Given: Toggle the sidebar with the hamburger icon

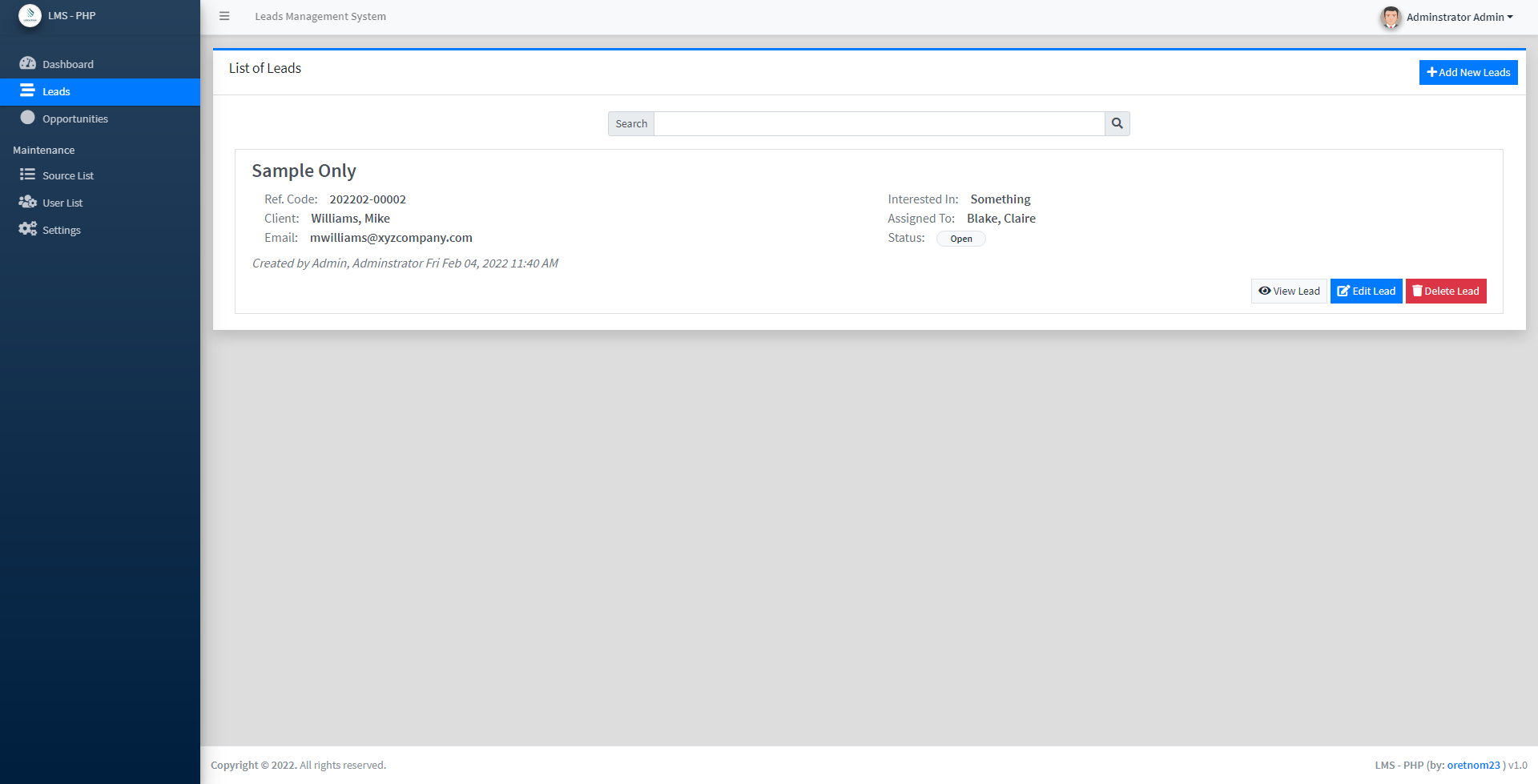Looking at the screenshot, I should 224,16.
